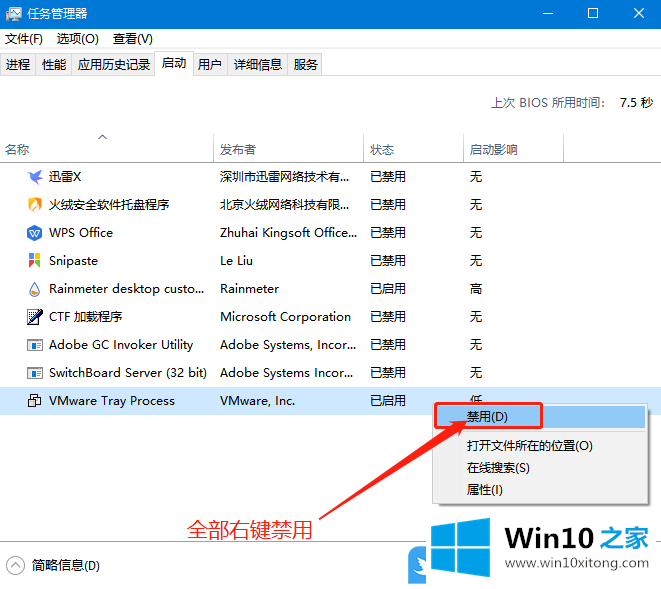The width and height of the screenshot is (661, 589).
Task: Click publisher VMware, Inc.
Action: pyautogui.click(x=257, y=401)
